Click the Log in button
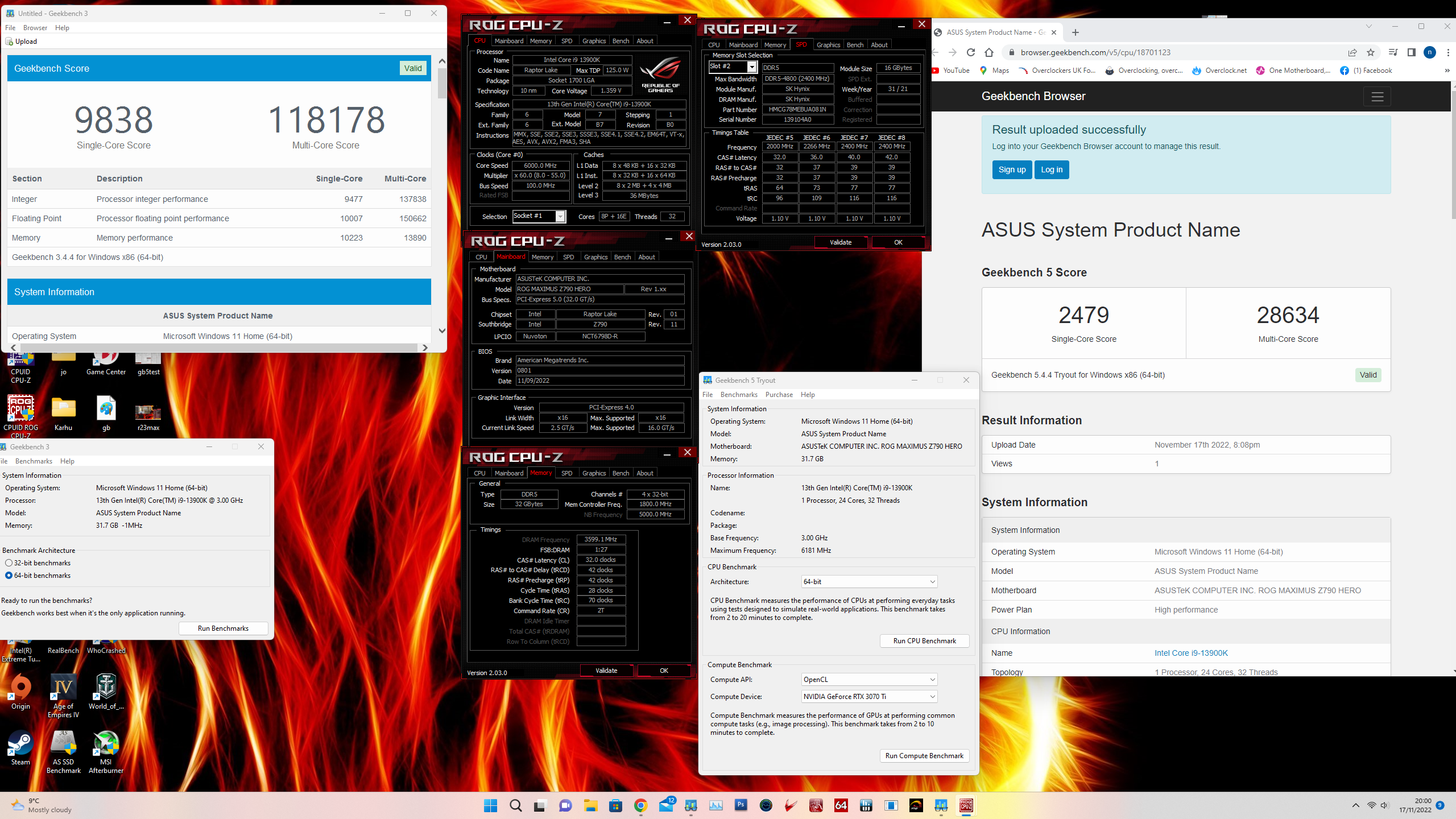1456x819 pixels. 1051,169
